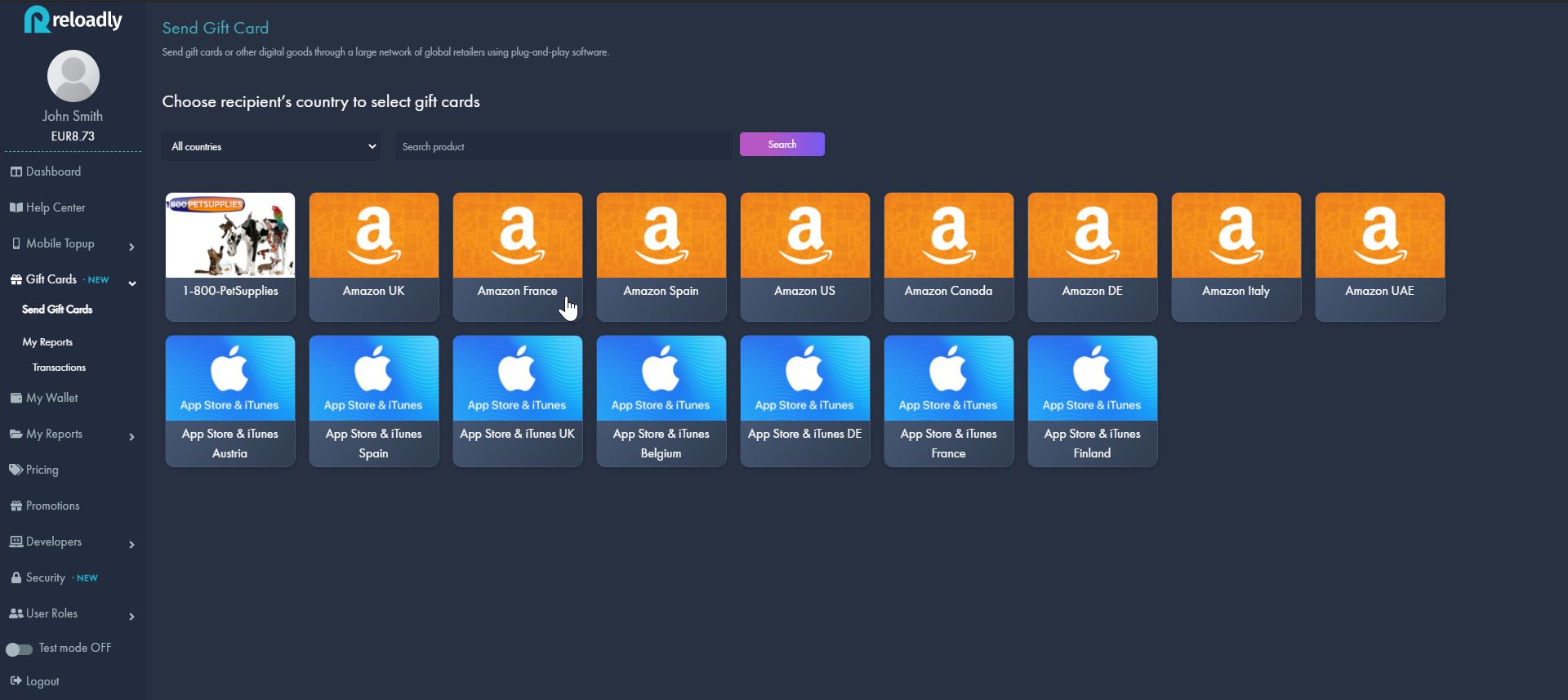Click the User Roles people icon

(x=16, y=613)
